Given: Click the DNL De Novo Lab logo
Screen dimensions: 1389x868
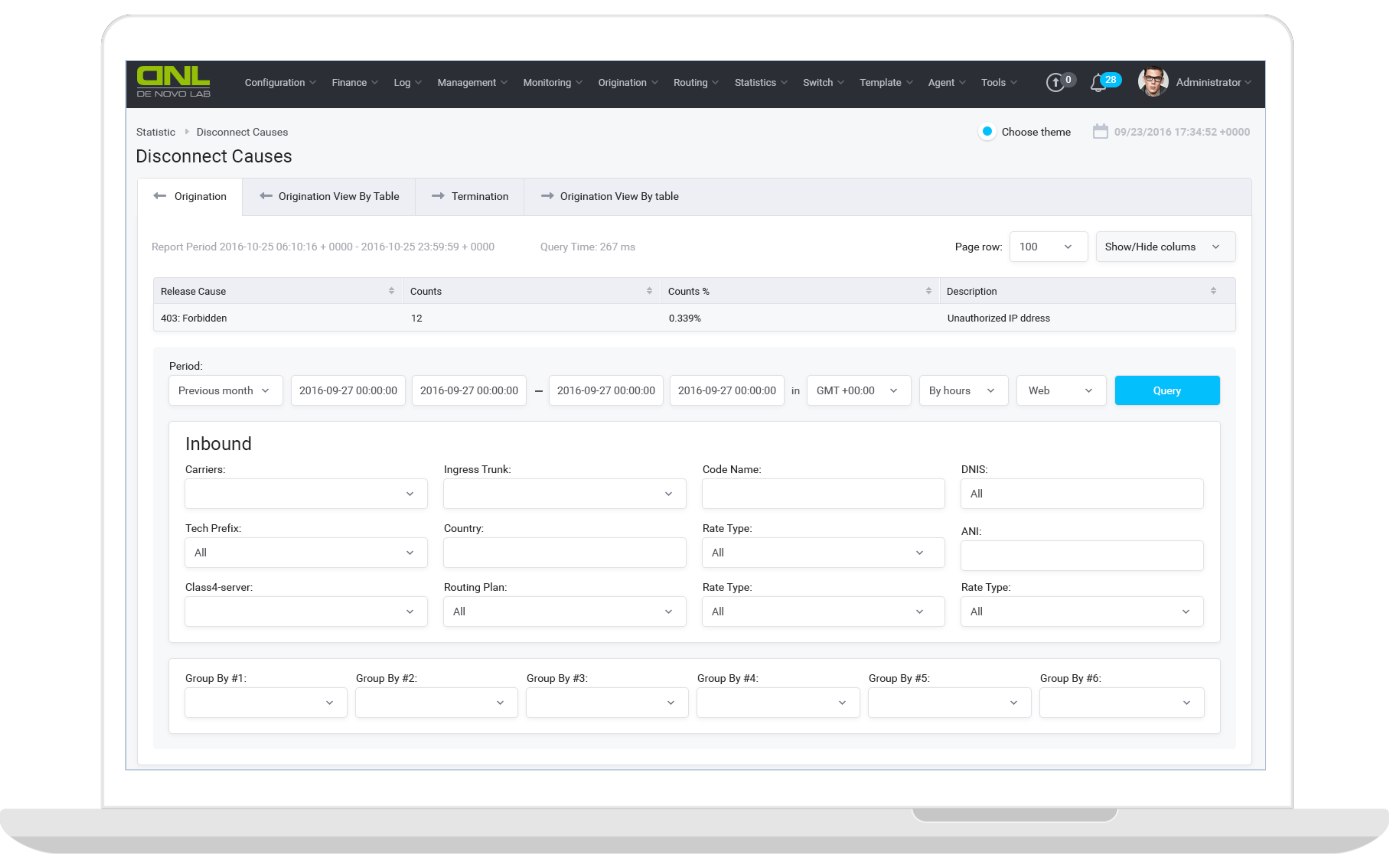Looking at the screenshot, I should [174, 81].
